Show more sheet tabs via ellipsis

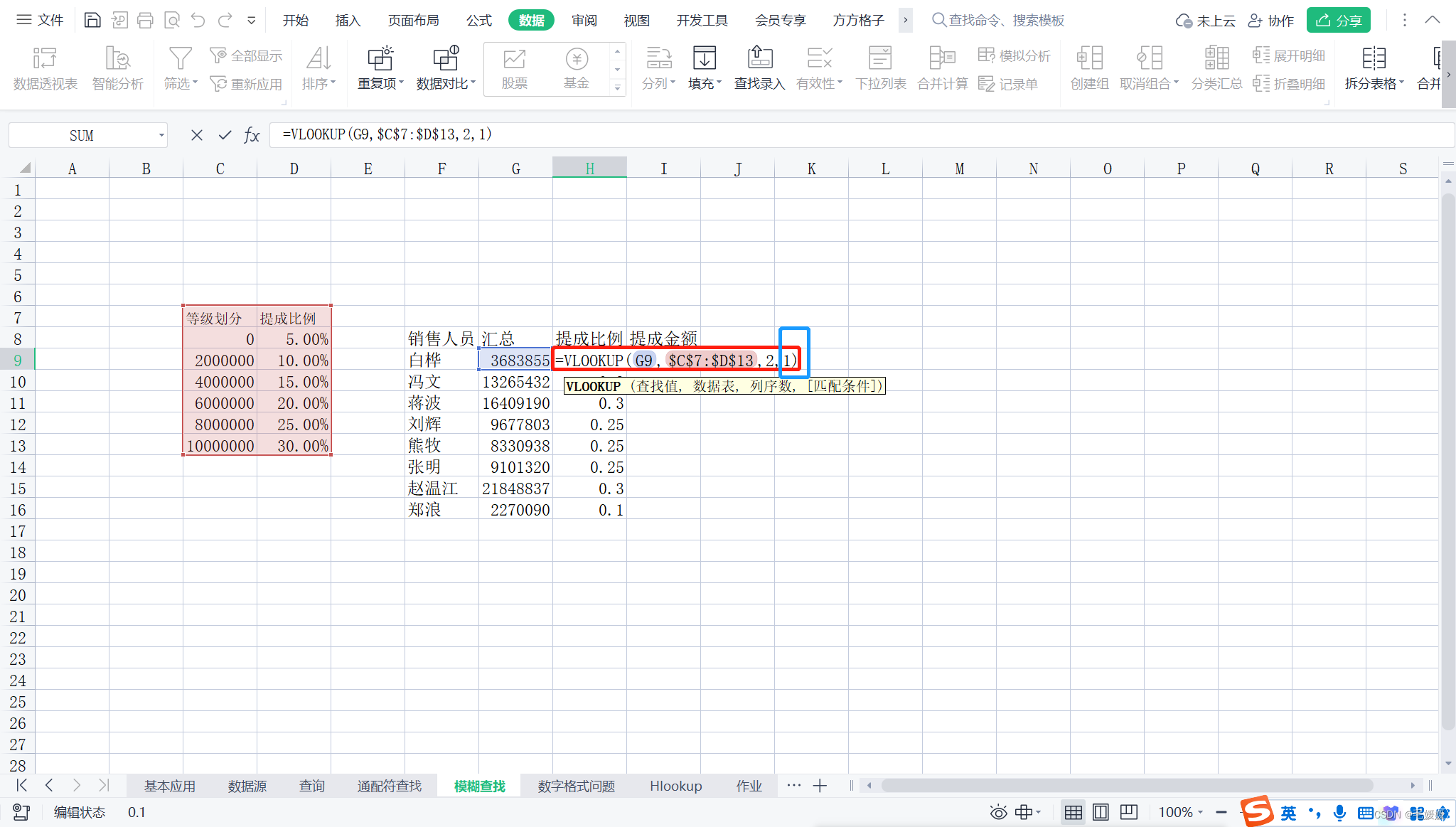point(793,785)
